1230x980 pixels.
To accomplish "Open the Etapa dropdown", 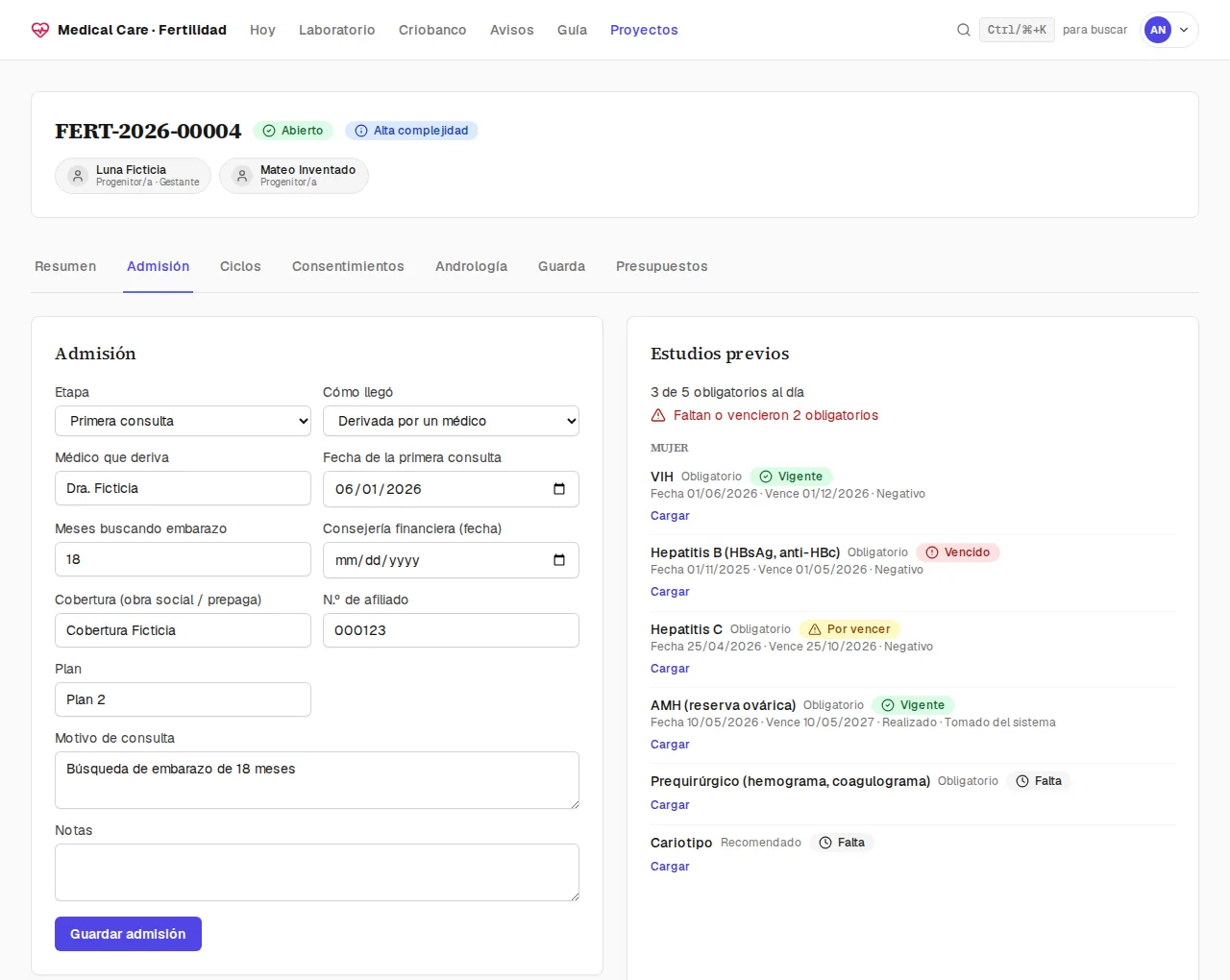I will tap(183, 421).
